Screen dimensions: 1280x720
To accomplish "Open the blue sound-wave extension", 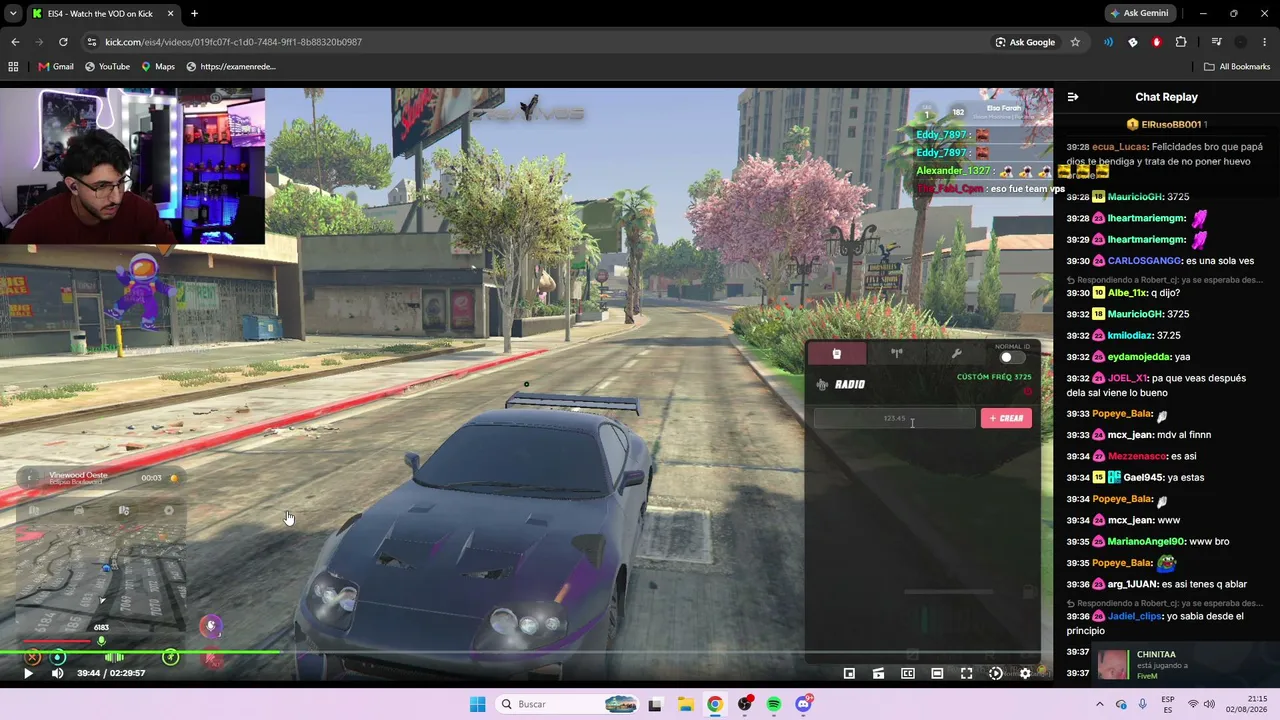I will pos(1108,42).
